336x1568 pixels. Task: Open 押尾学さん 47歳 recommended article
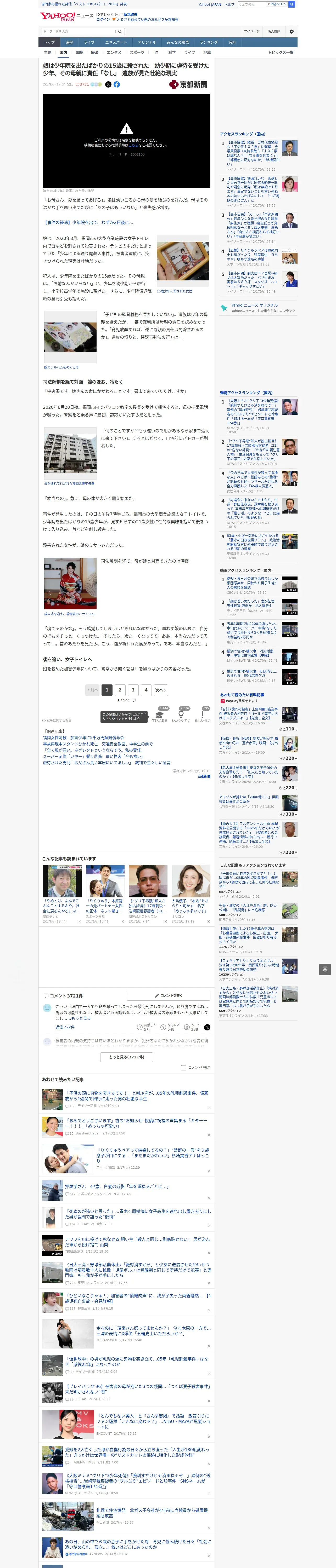pos(116,1186)
